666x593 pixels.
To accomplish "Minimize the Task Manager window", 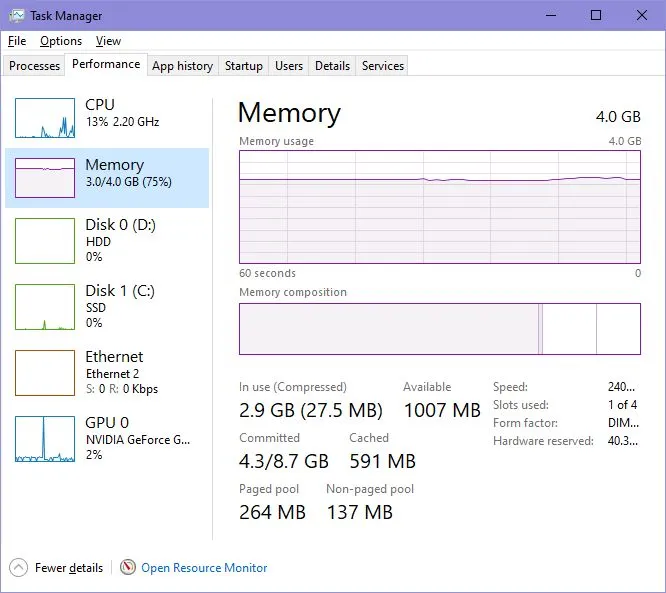I will pos(551,15).
